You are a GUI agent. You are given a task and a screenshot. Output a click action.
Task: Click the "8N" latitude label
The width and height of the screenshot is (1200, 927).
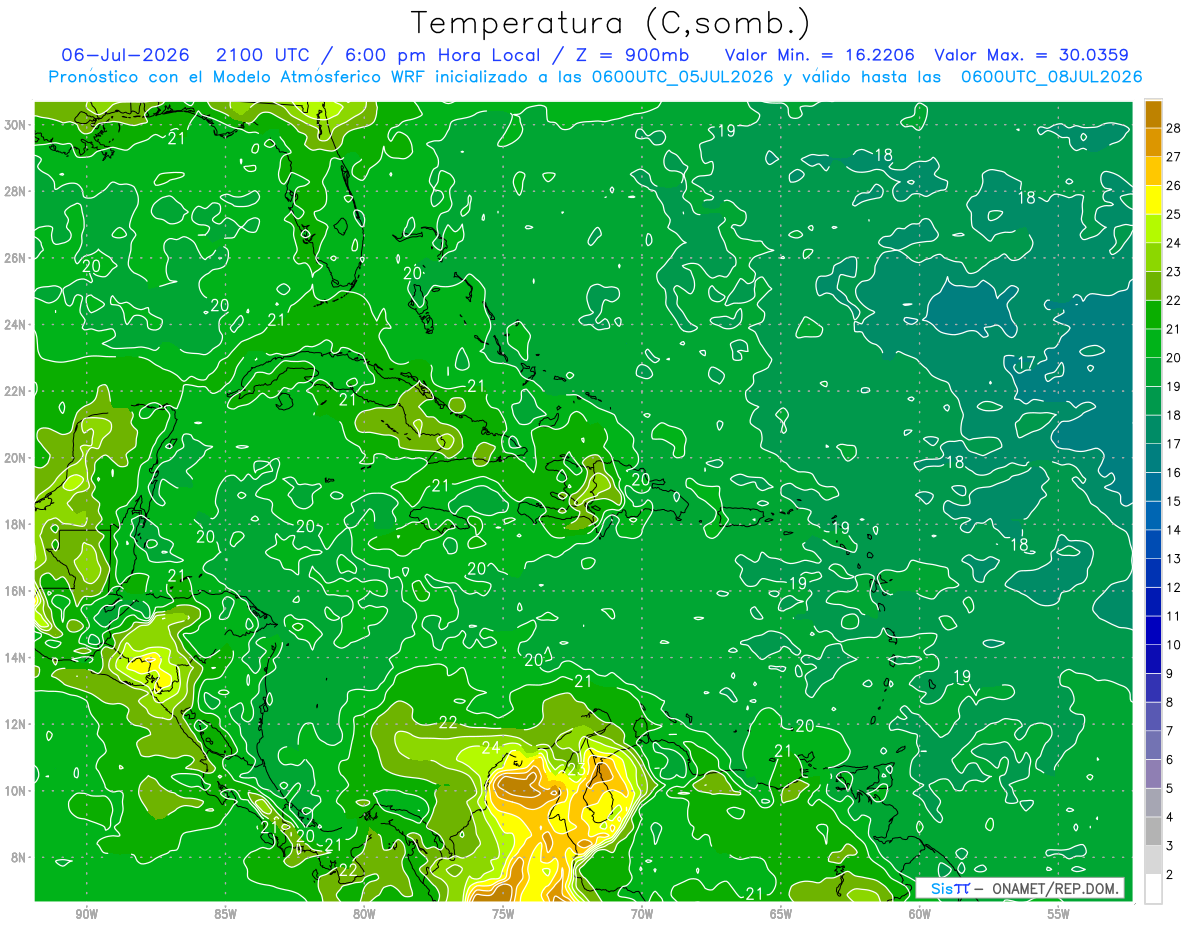coord(20,857)
